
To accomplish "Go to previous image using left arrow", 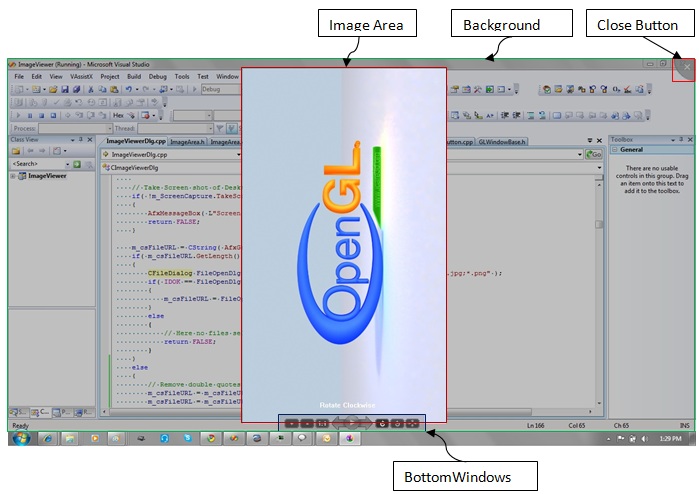I will [x=339, y=422].
